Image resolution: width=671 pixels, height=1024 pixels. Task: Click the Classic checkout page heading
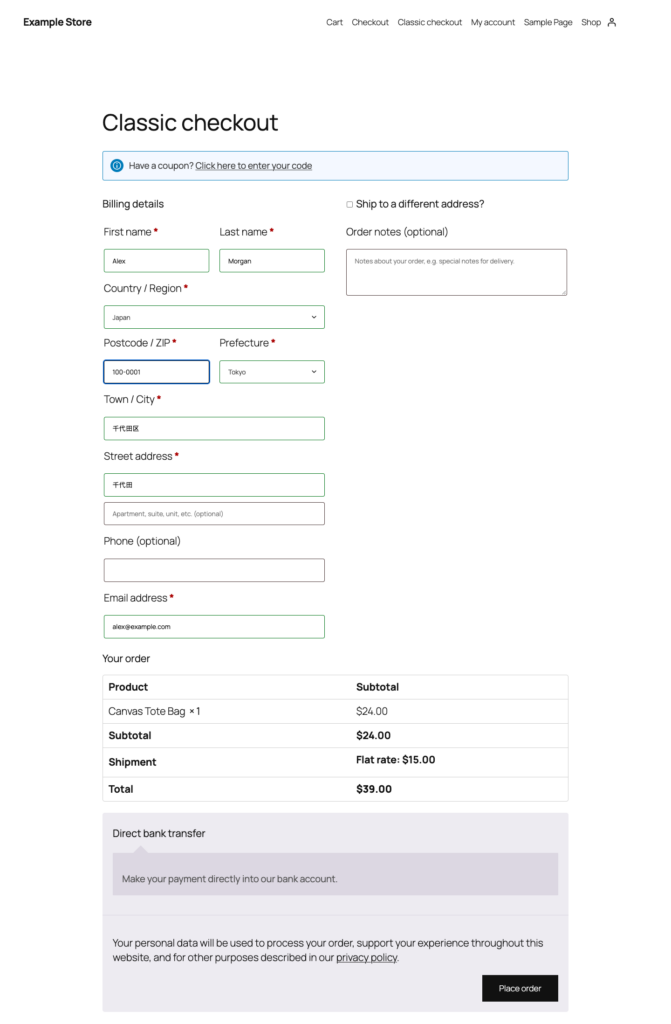(190, 123)
